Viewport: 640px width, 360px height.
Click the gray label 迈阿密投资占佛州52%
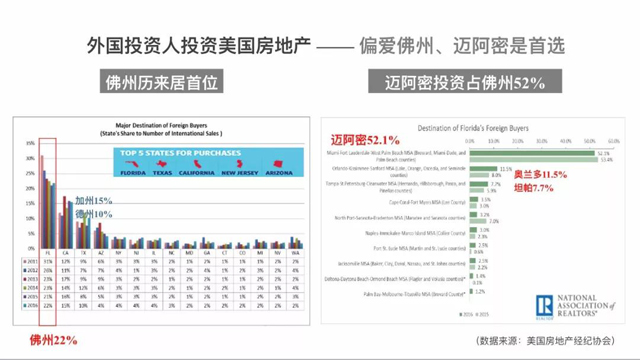(x=465, y=82)
